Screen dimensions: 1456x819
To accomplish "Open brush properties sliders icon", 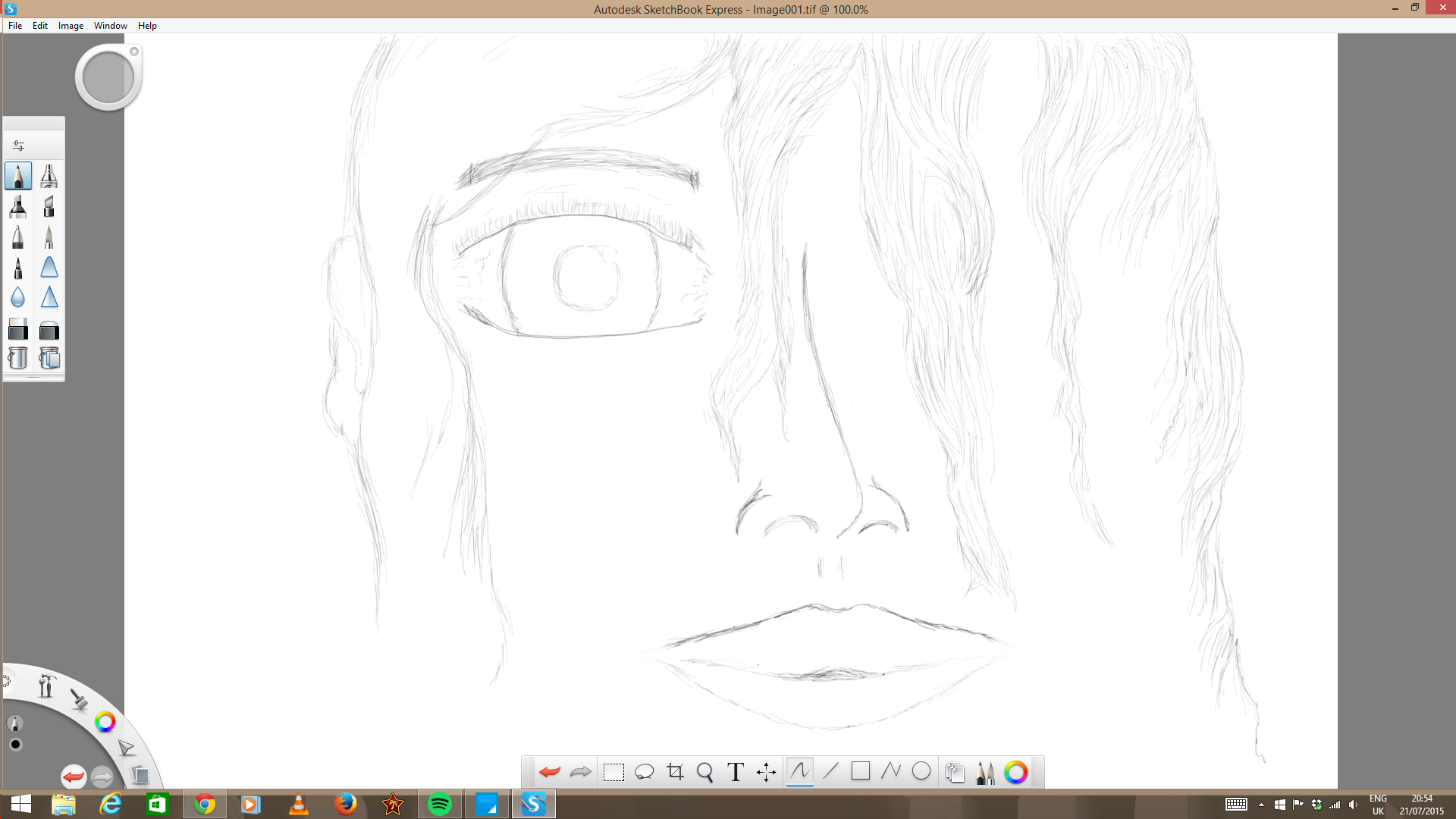I will click(19, 146).
